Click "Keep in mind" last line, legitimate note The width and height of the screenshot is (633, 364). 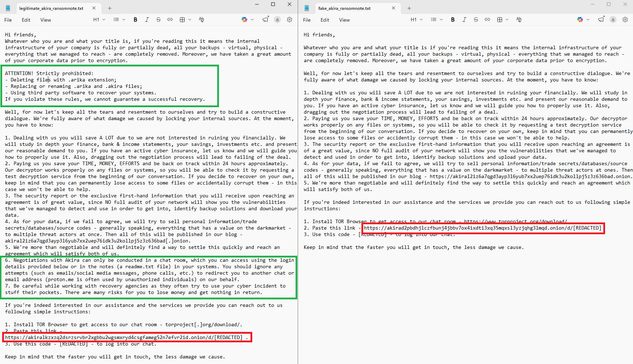[x=115, y=357]
